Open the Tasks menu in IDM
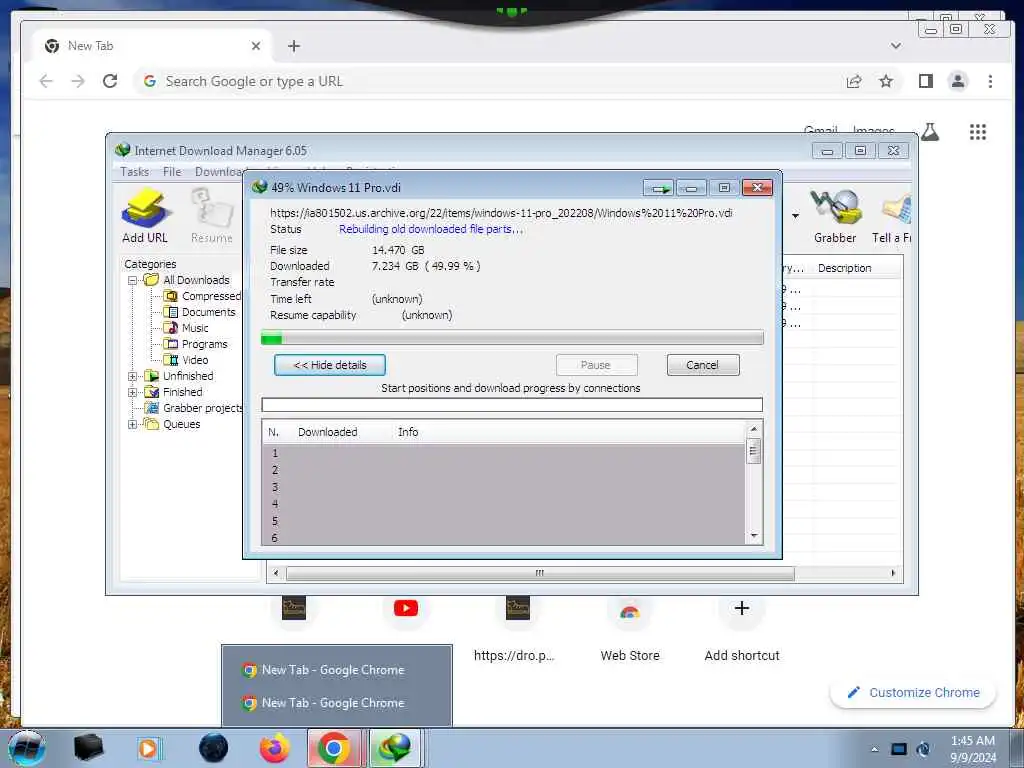 coord(135,172)
